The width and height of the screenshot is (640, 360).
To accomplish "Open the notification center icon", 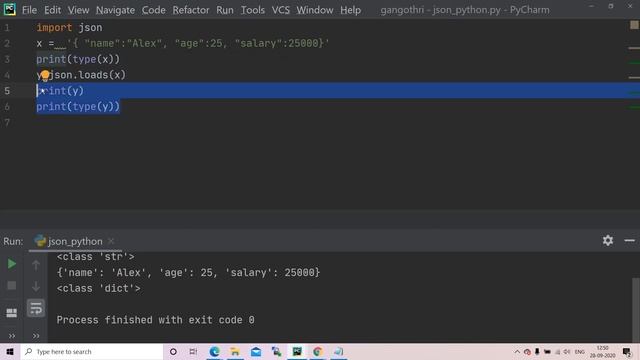I will [627, 351].
